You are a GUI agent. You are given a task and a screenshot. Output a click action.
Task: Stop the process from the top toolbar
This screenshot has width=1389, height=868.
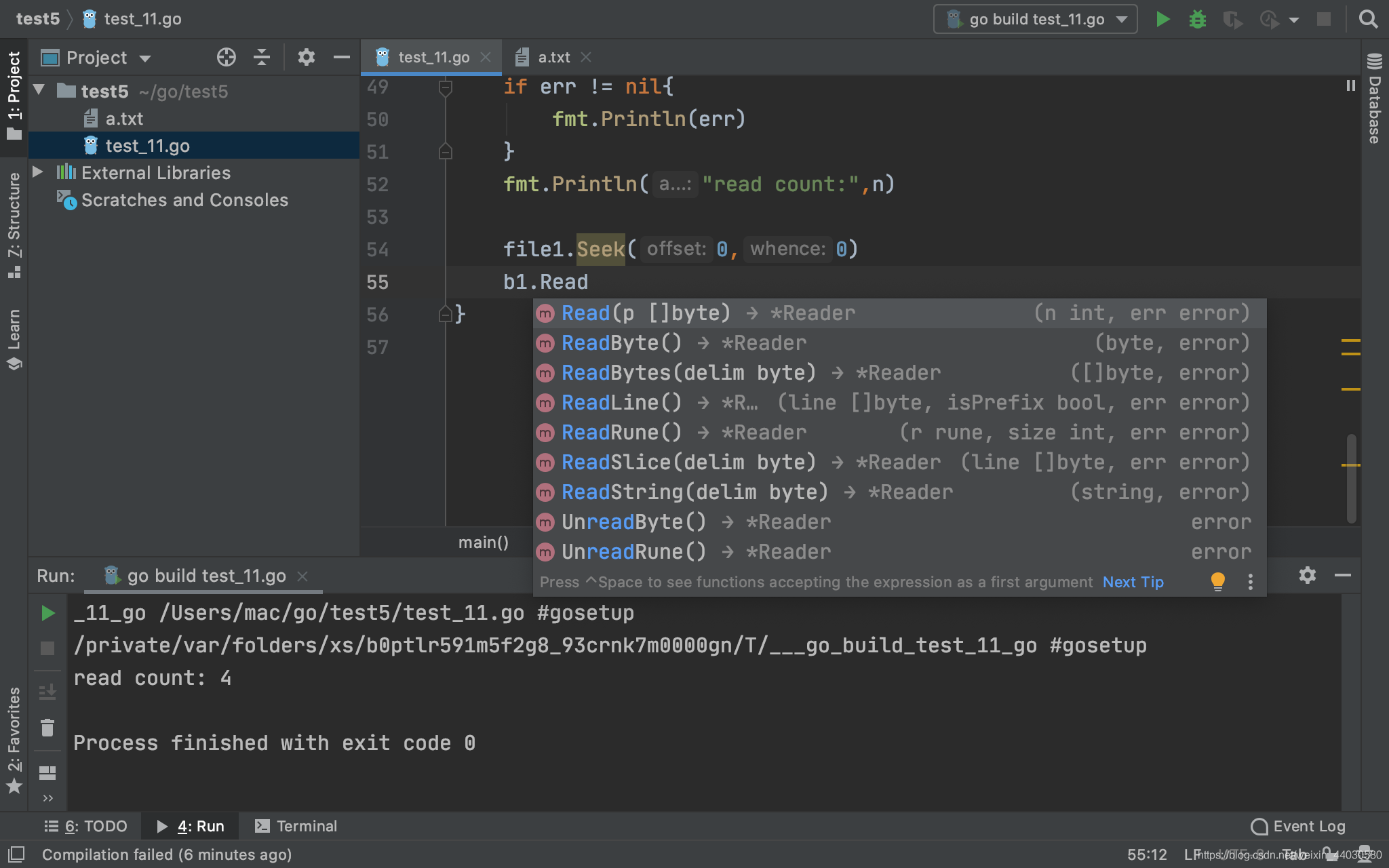pos(1323,19)
